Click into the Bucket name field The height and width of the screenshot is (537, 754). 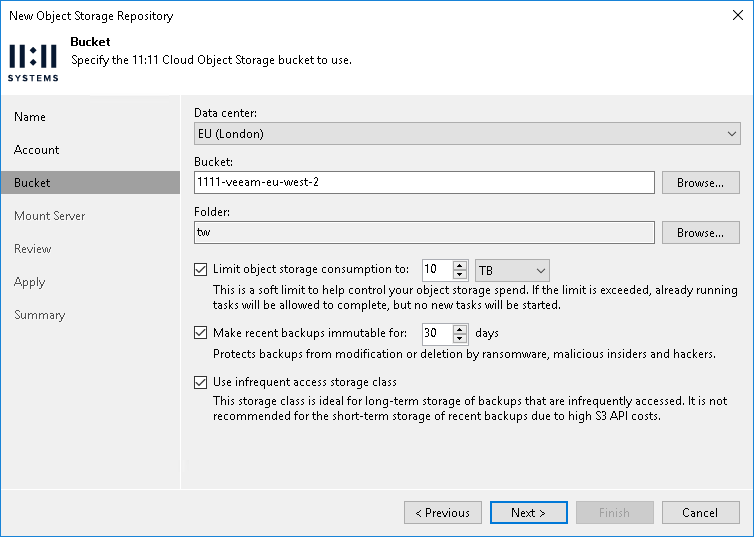pyautogui.click(x=424, y=183)
